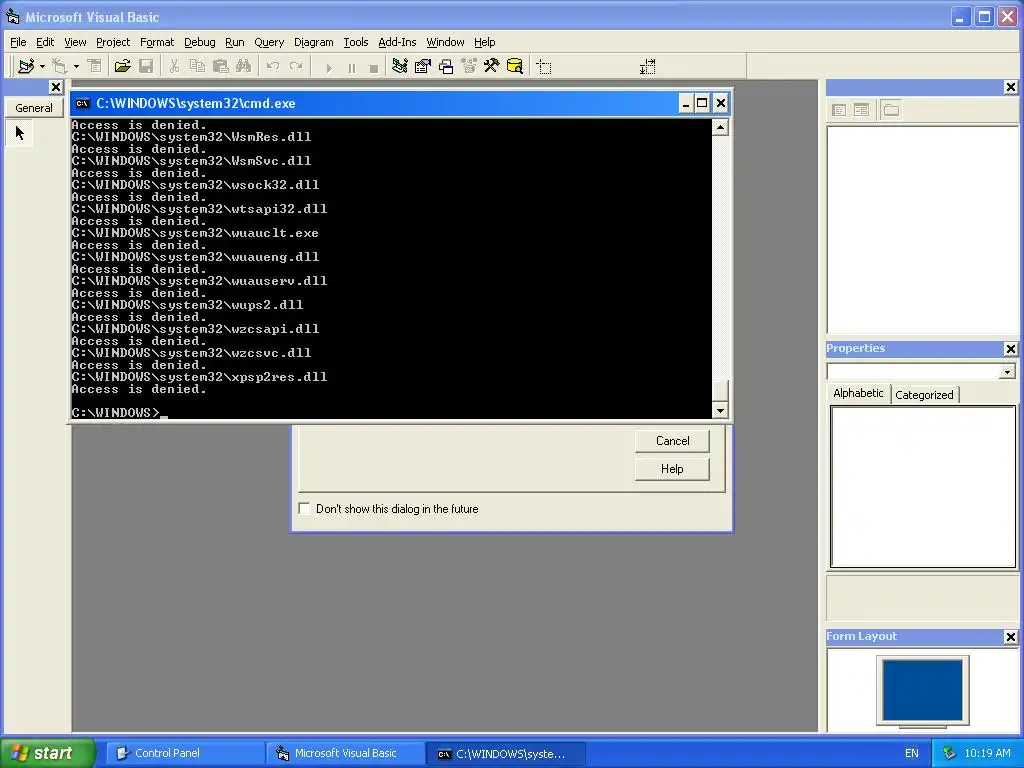Click the Add Standard EXE Project icon
Screen dimensions: 1024x768
[25, 66]
